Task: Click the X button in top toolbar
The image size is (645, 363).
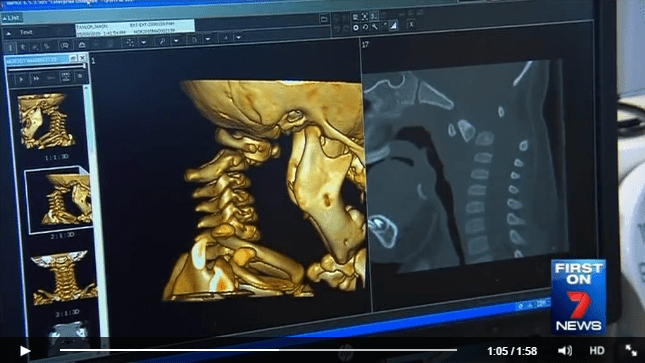Action: click(411, 25)
